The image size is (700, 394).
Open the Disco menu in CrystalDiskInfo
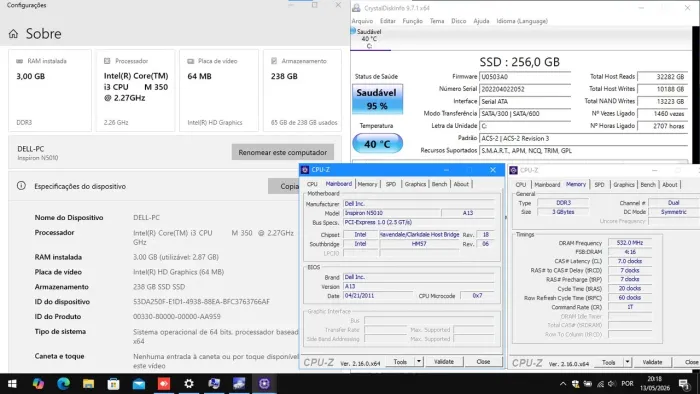[458, 21]
